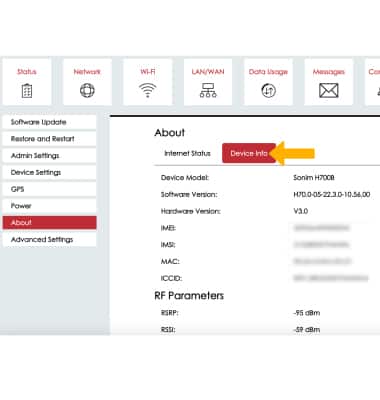Viewport: 380px width, 400px height.
Task: Select the LAN/WAN label in top navigation
Action: (x=208, y=72)
